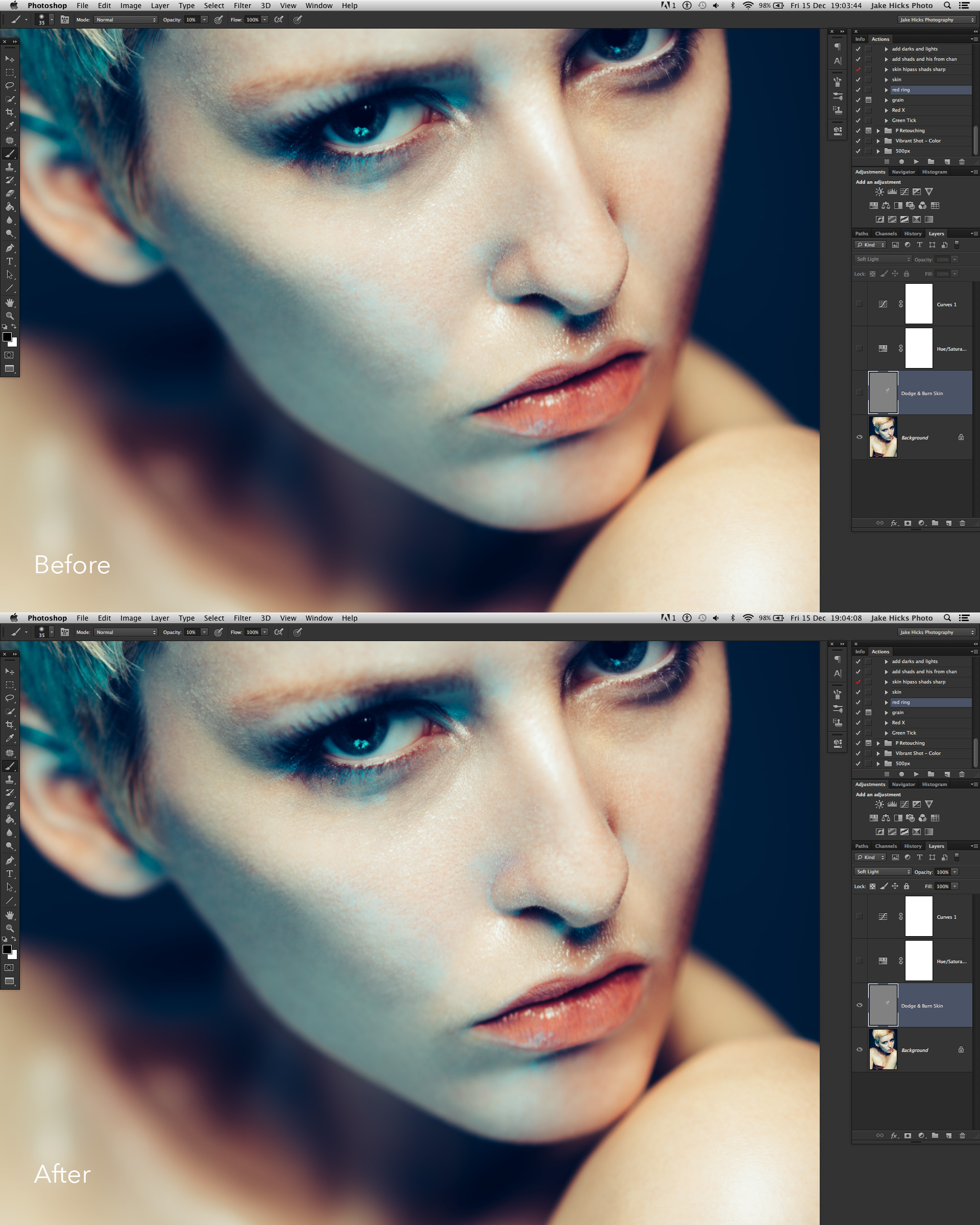Add Color Balance adjustment in After screenshot
This screenshot has height=1225, width=980.
(x=886, y=818)
